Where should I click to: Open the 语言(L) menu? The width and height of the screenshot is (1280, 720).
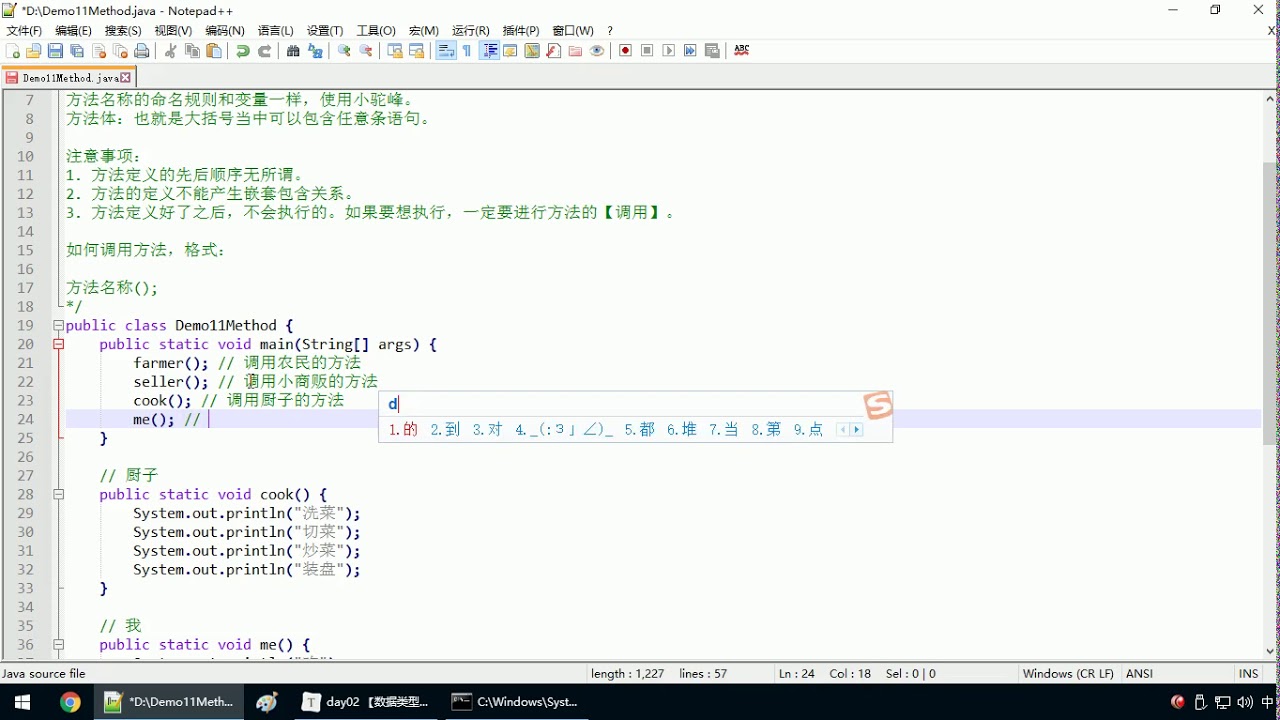point(275,31)
